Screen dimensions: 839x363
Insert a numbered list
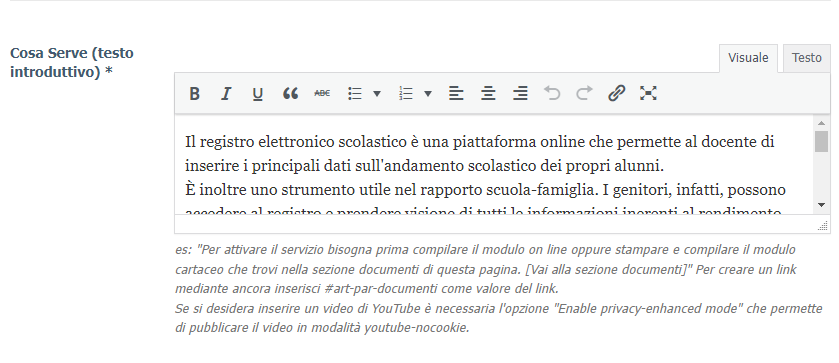[x=407, y=94]
